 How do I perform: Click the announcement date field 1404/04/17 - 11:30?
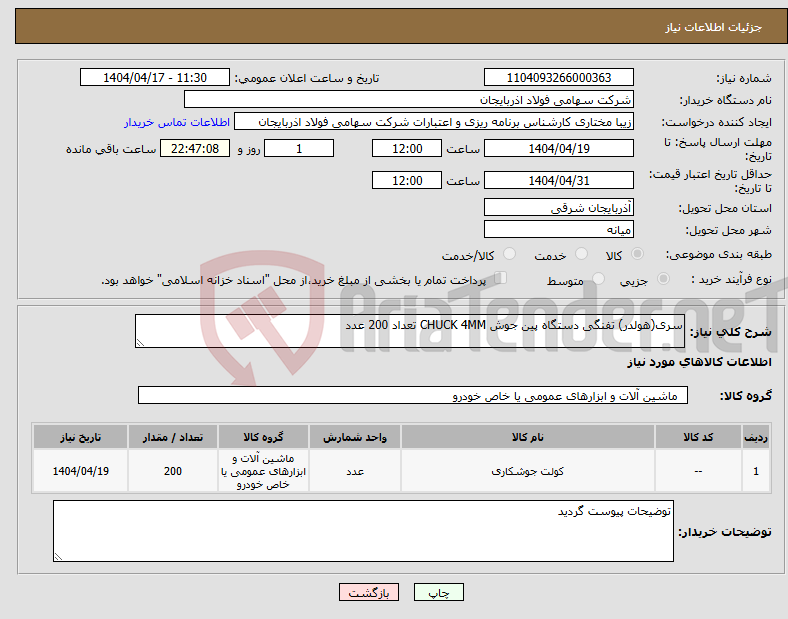pos(155,77)
